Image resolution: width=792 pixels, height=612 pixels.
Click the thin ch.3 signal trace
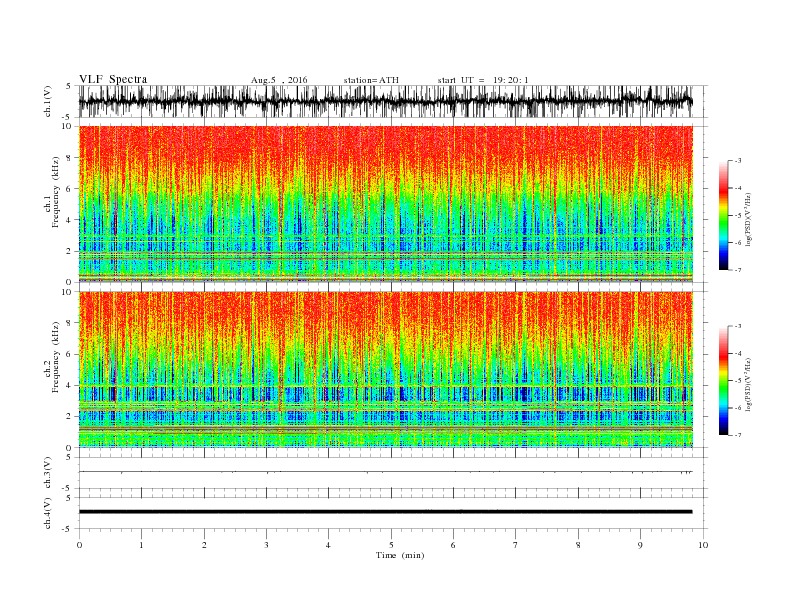pyautogui.click(x=386, y=472)
